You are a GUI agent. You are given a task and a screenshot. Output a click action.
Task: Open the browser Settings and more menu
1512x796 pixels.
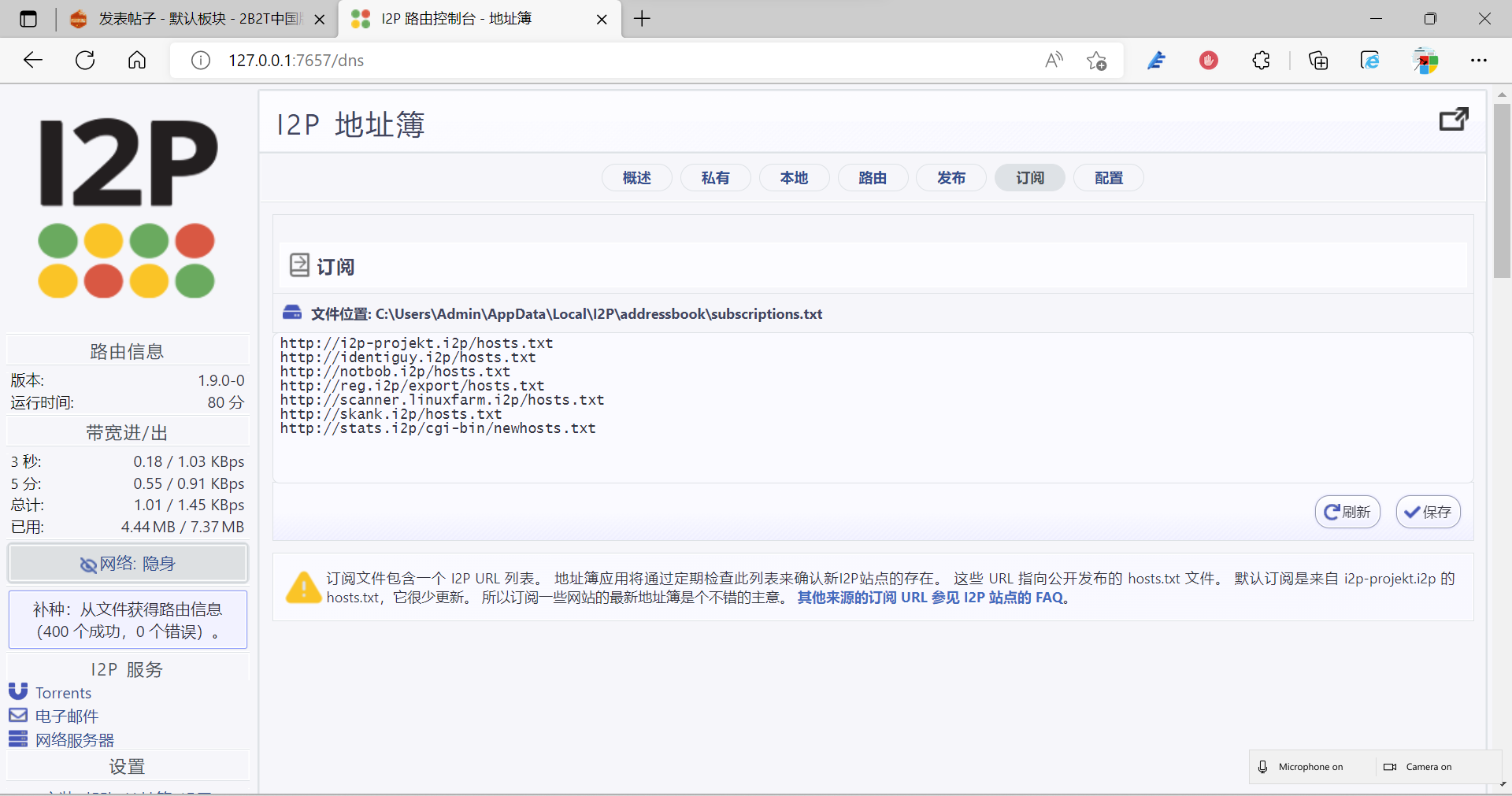tap(1479, 61)
